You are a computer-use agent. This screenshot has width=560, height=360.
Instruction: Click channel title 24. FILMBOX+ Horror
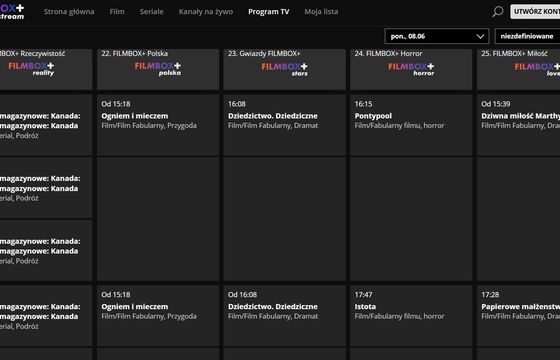click(388, 54)
